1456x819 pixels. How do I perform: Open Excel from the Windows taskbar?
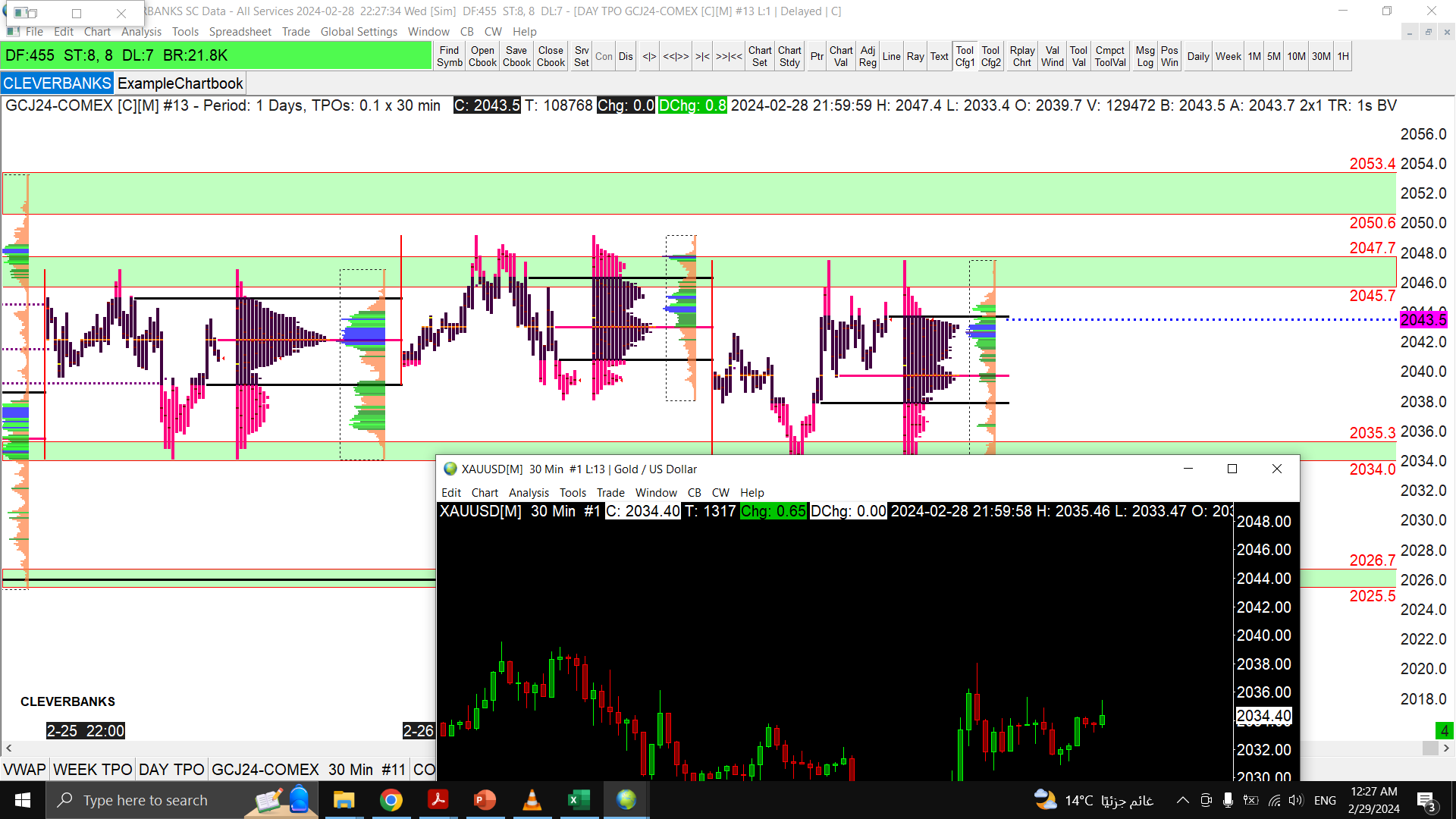tap(579, 800)
